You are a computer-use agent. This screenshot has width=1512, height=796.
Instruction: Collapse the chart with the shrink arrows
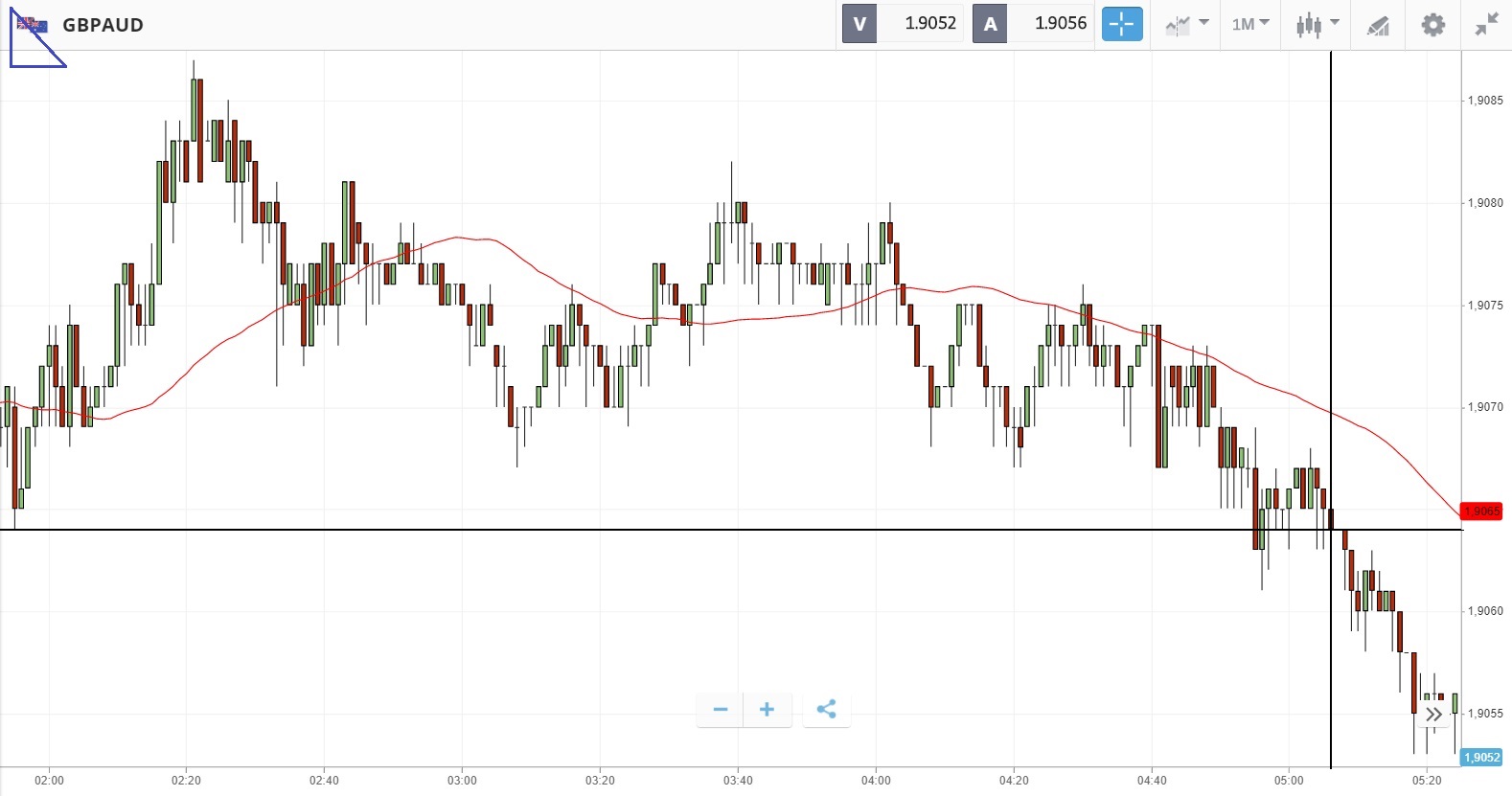(1486, 24)
